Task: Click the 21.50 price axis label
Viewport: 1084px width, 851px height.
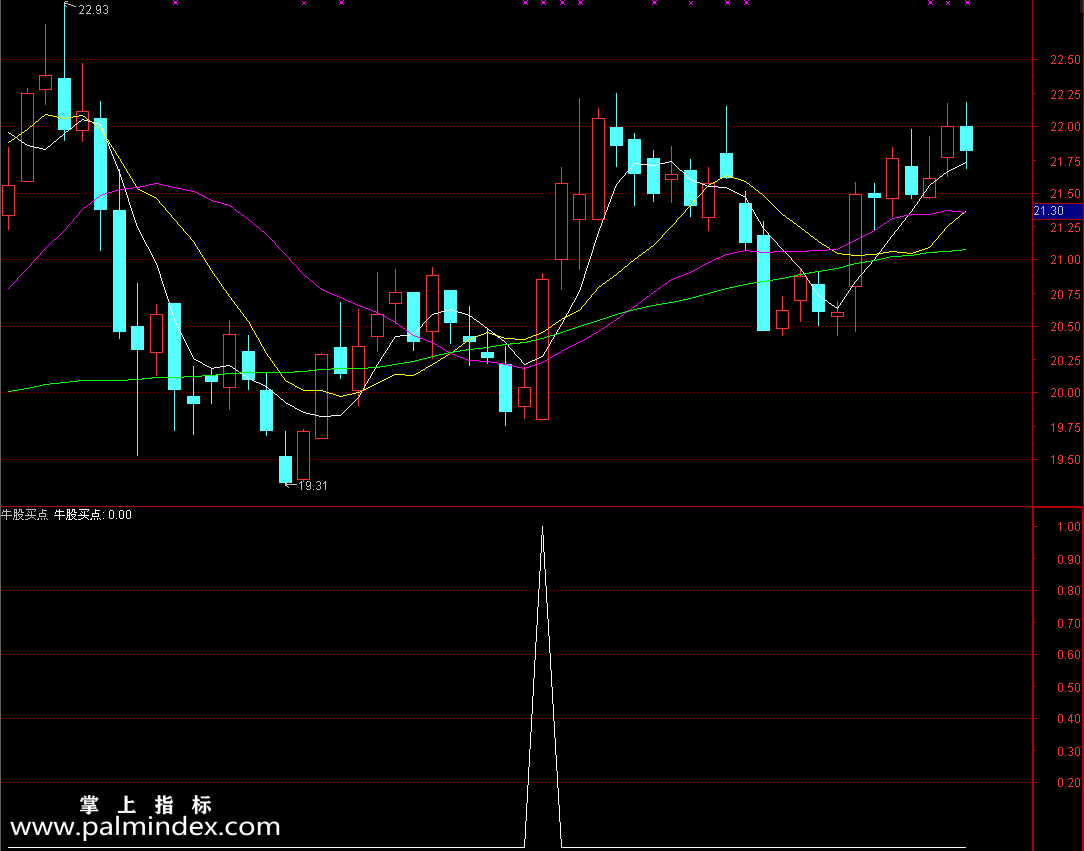Action: point(1065,194)
